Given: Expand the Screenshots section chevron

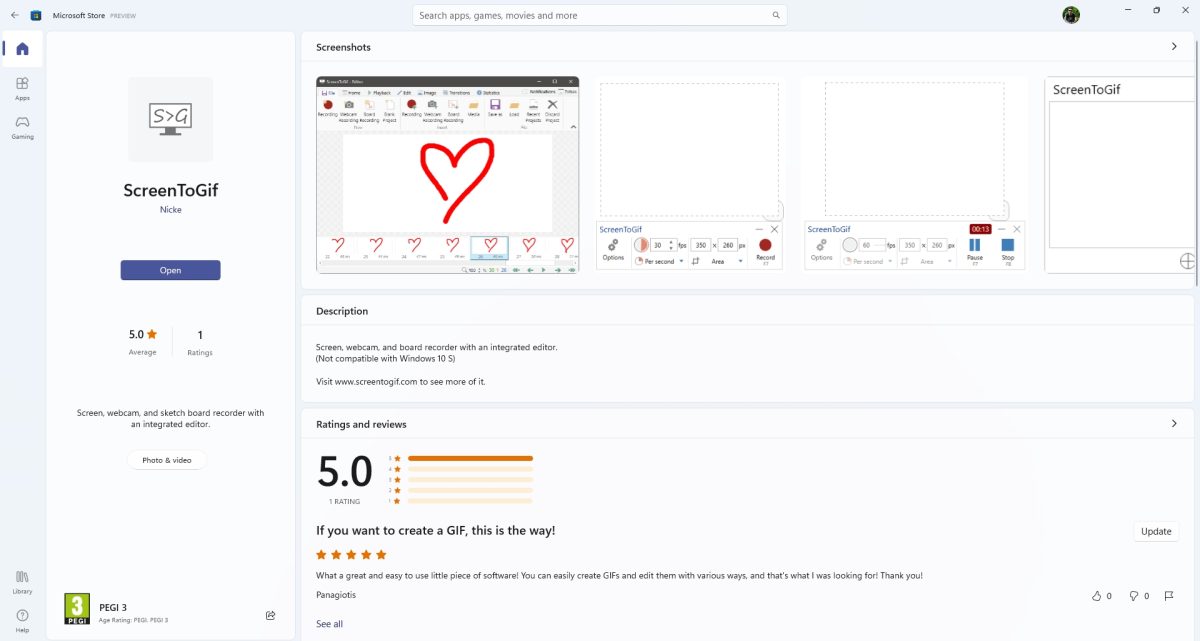Looking at the screenshot, I should tap(1174, 47).
